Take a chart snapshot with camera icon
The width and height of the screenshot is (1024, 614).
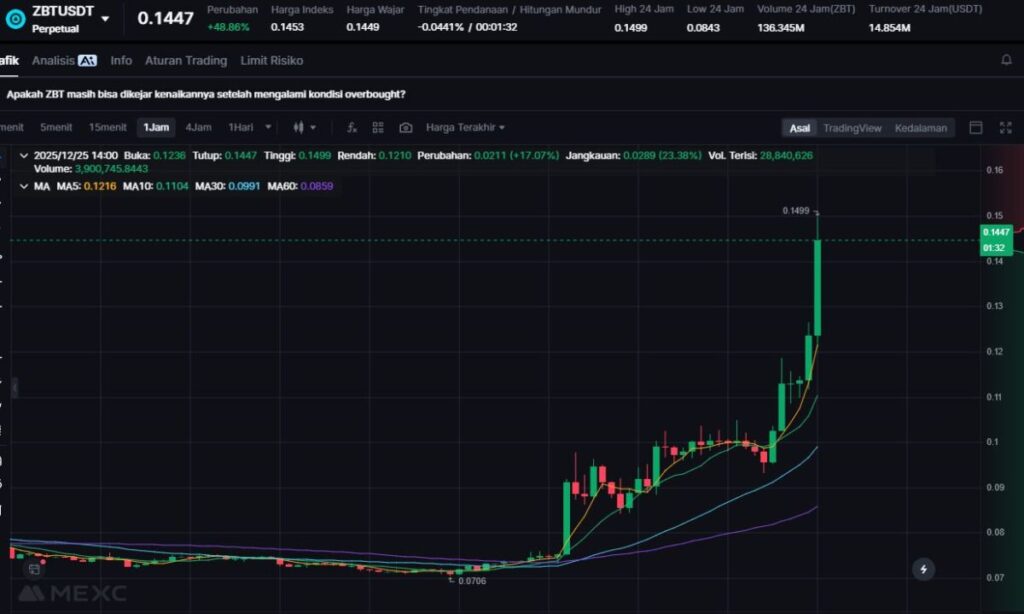pos(405,128)
